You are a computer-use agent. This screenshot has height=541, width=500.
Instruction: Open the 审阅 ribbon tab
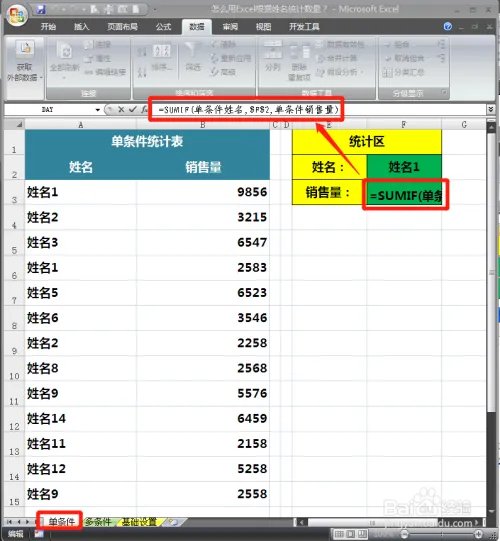(x=230, y=27)
